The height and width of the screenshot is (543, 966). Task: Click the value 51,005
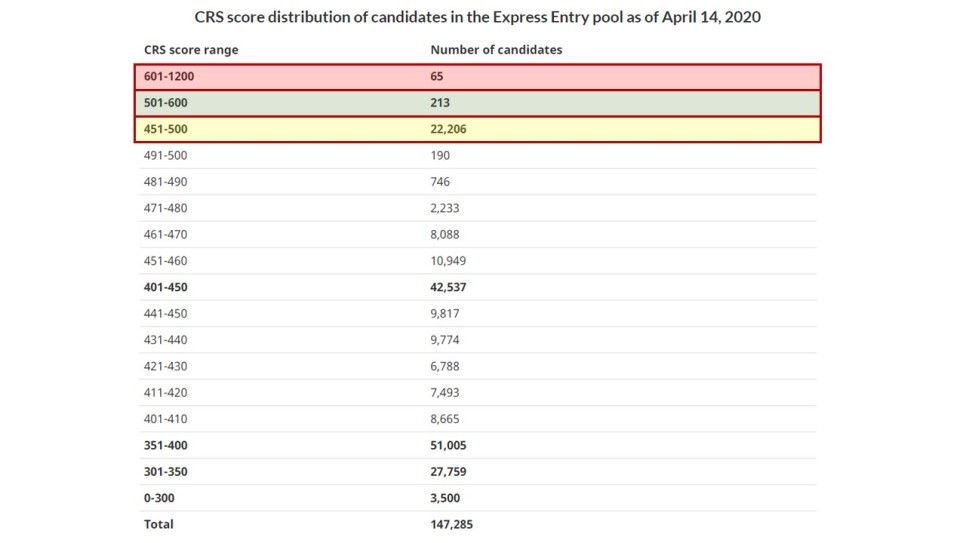click(x=448, y=446)
